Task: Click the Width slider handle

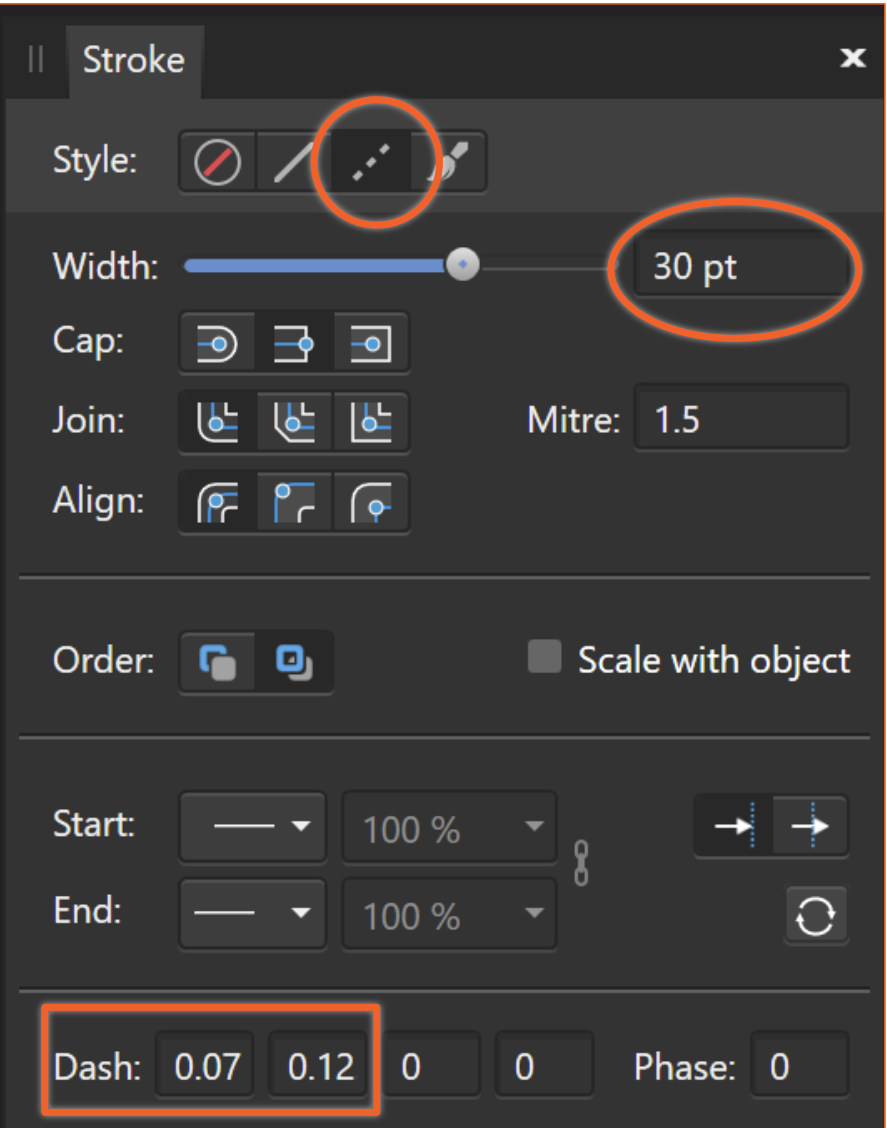Action: (463, 265)
